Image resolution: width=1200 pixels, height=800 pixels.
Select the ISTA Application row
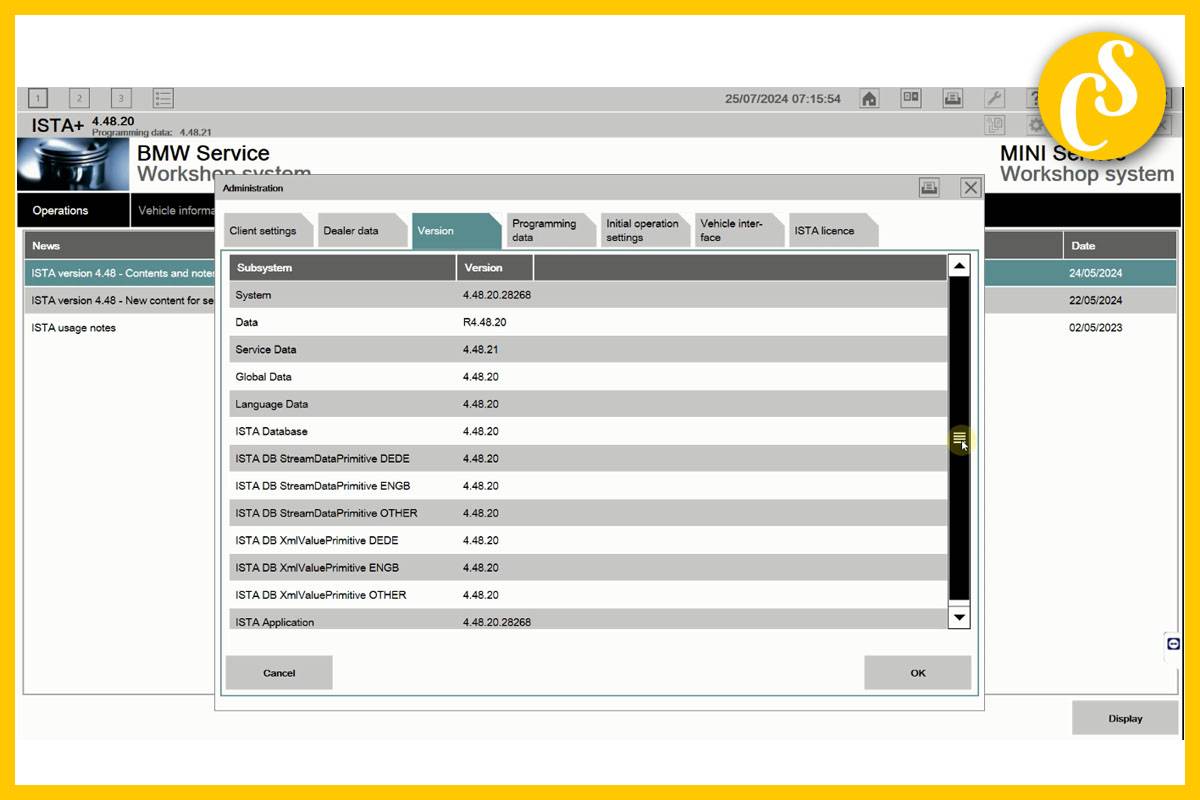pyautogui.click(x=588, y=620)
